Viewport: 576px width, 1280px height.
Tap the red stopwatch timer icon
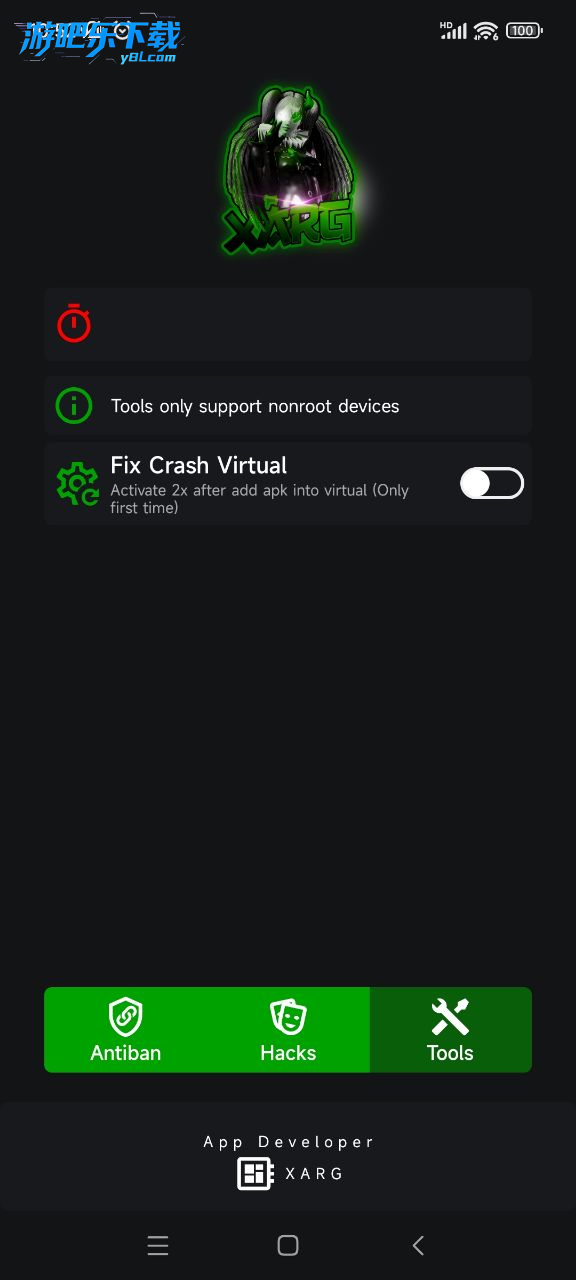click(x=74, y=323)
